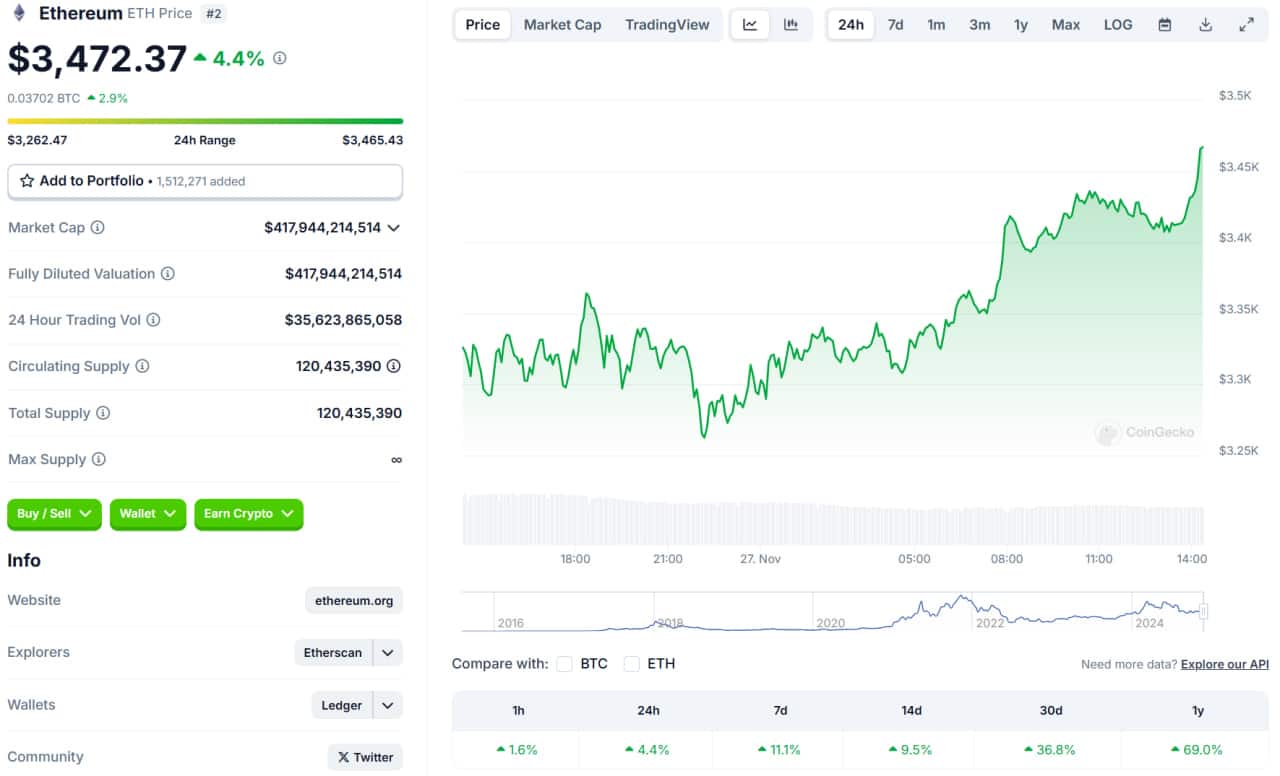Click the 1y change value 69.0%
The height and width of the screenshot is (776, 1280).
[x=1197, y=750]
